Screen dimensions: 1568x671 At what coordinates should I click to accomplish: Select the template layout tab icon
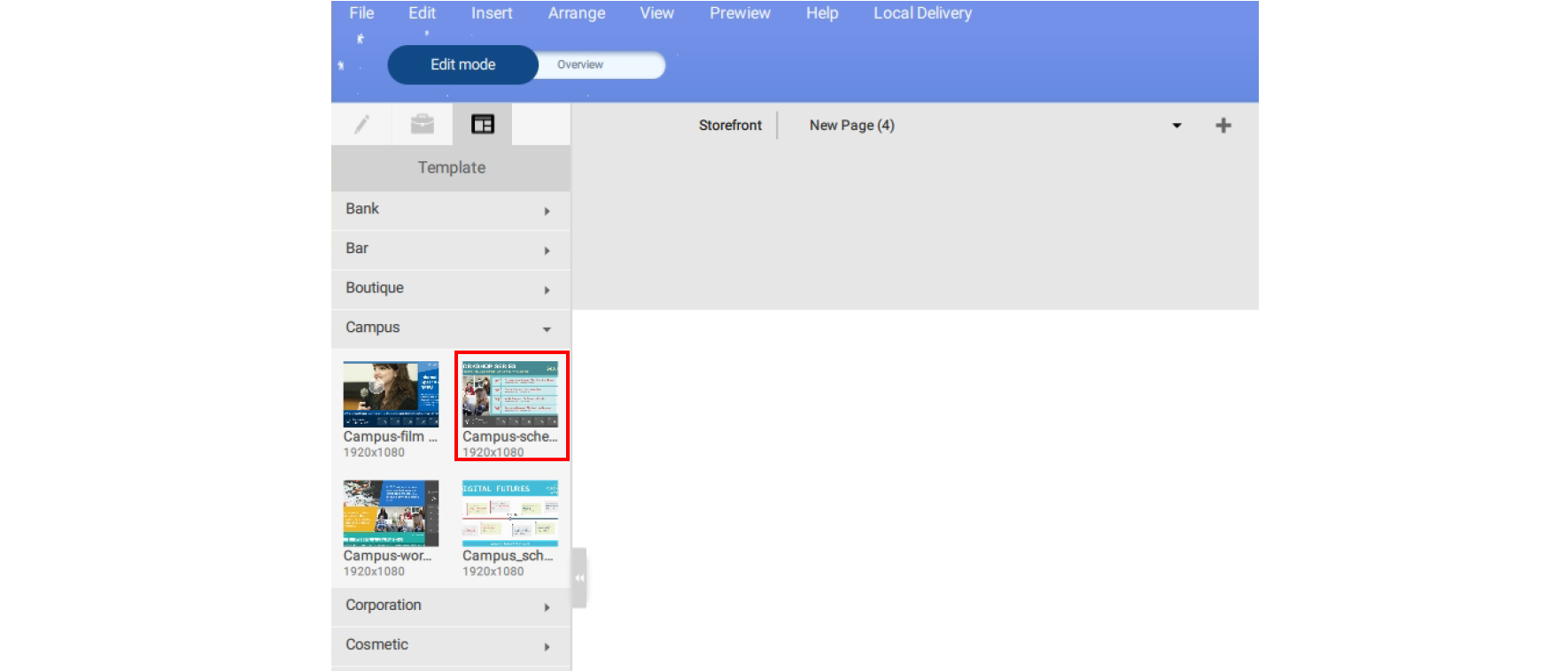click(483, 125)
